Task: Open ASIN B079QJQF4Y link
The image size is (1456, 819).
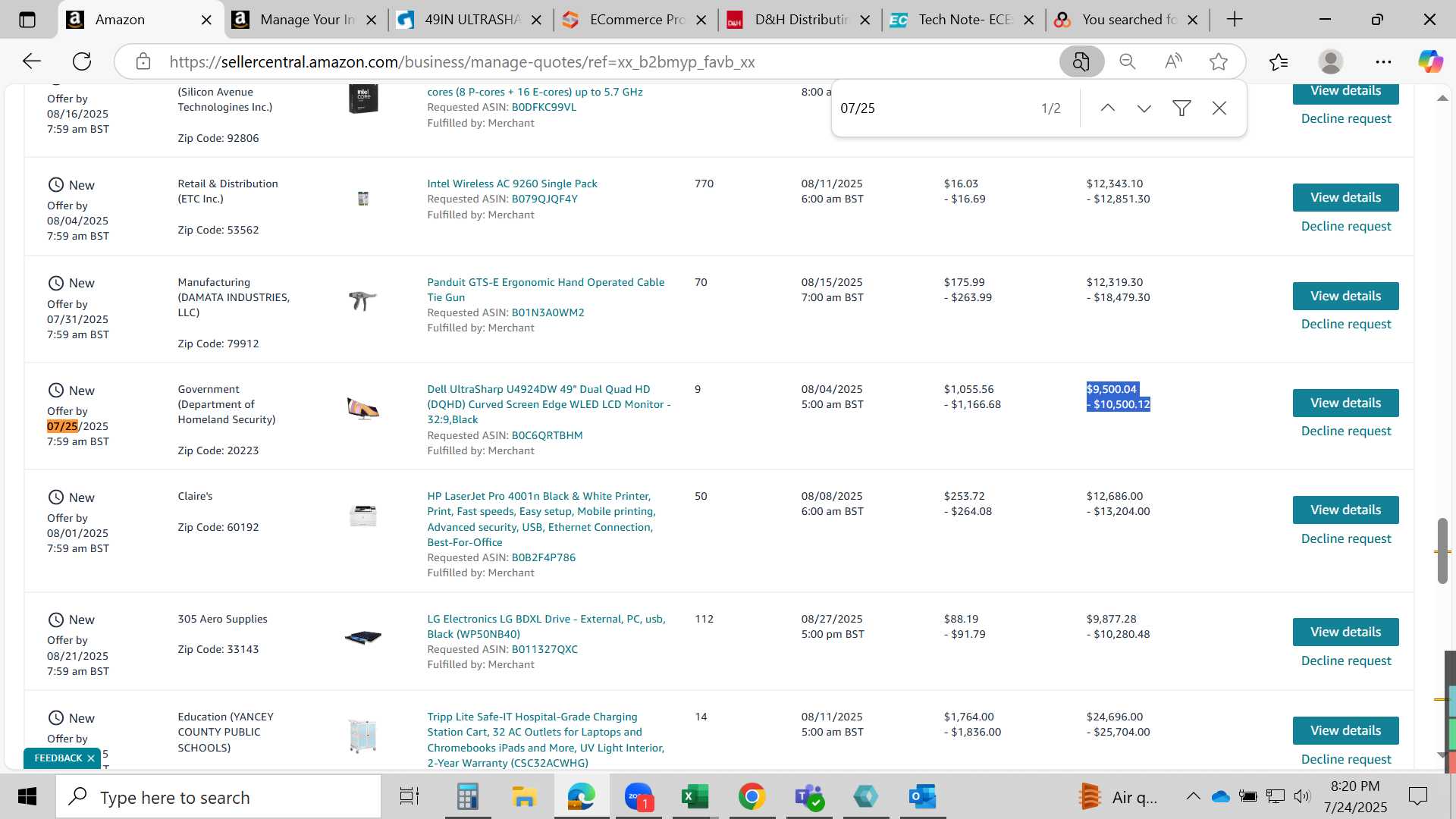Action: click(544, 199)
